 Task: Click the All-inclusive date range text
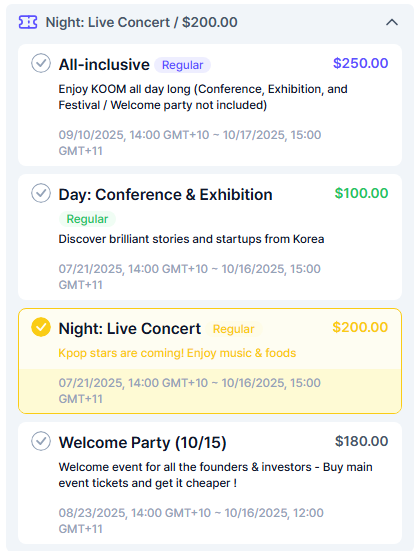(x=190, y=143)
